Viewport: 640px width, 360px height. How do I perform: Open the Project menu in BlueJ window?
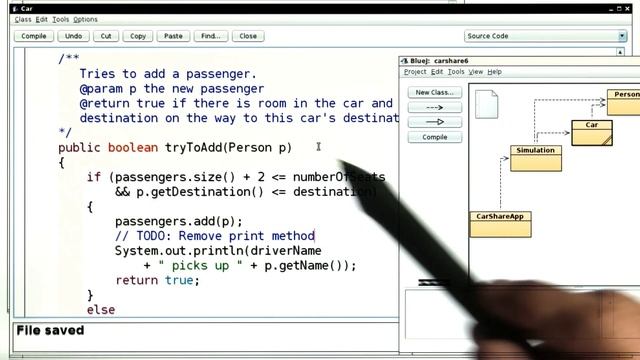[x=415, y=72]
